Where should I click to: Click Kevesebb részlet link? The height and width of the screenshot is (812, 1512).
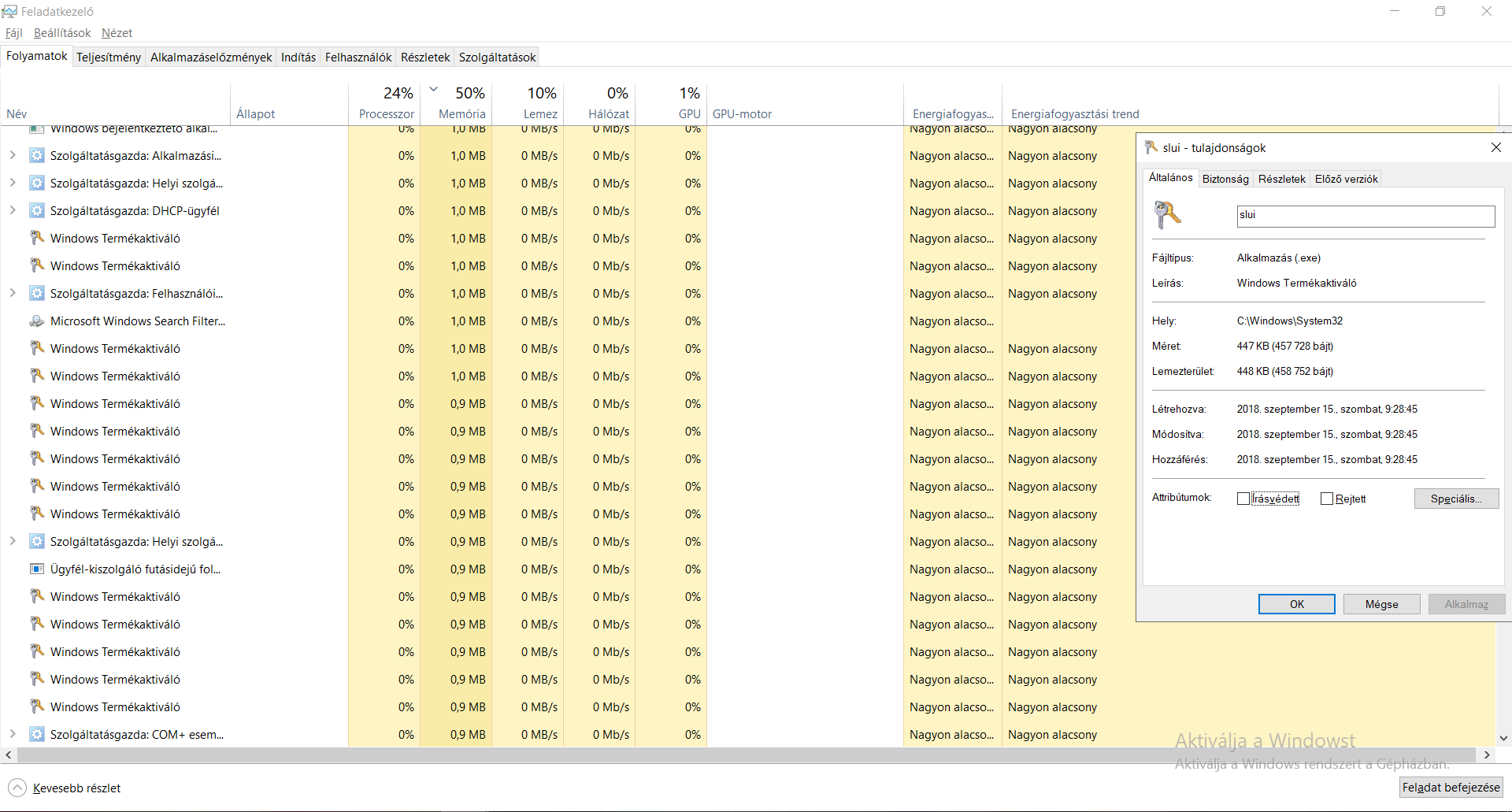77,788
